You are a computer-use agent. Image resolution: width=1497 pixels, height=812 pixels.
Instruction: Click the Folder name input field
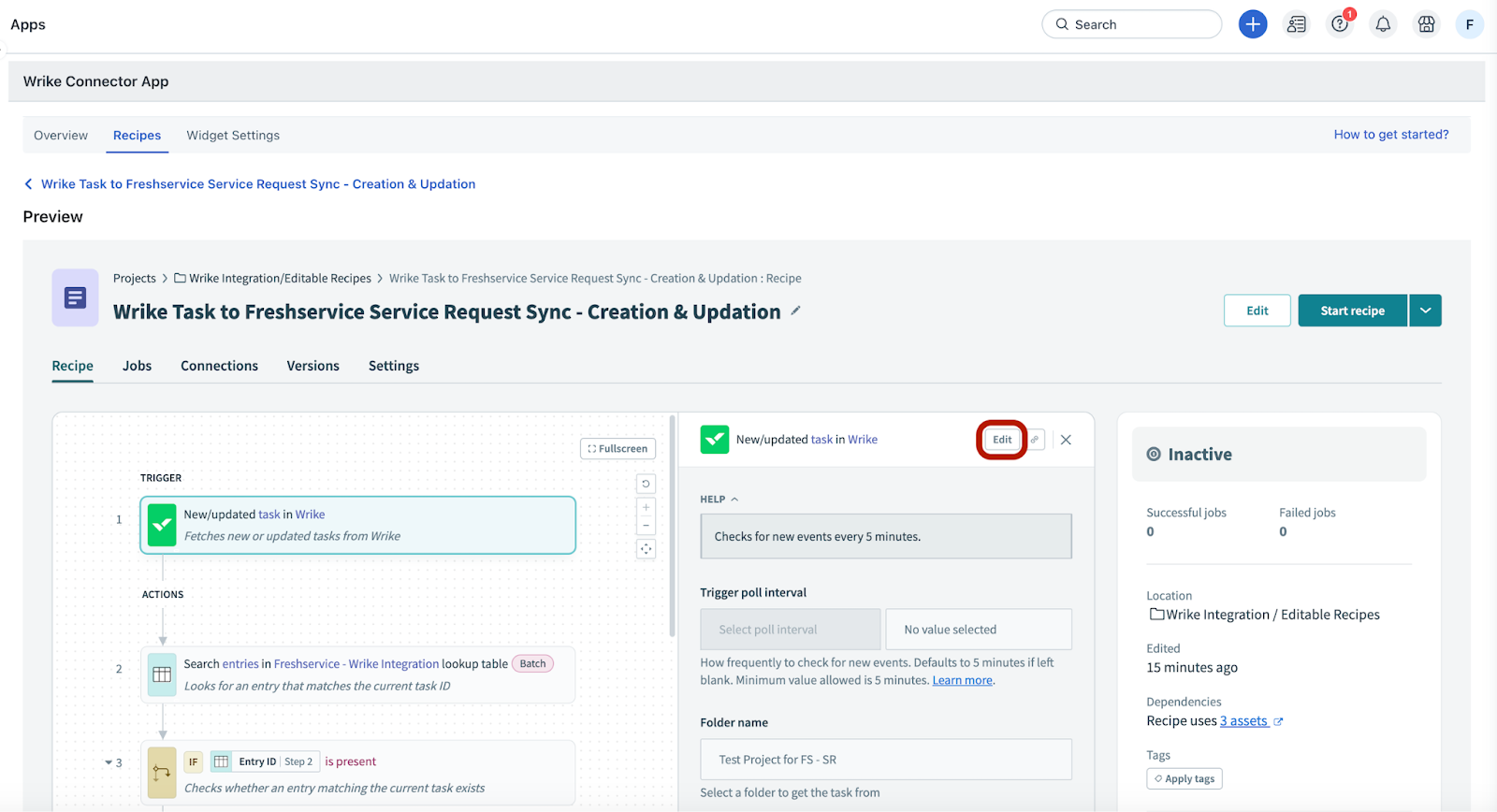tap(886, 760)
